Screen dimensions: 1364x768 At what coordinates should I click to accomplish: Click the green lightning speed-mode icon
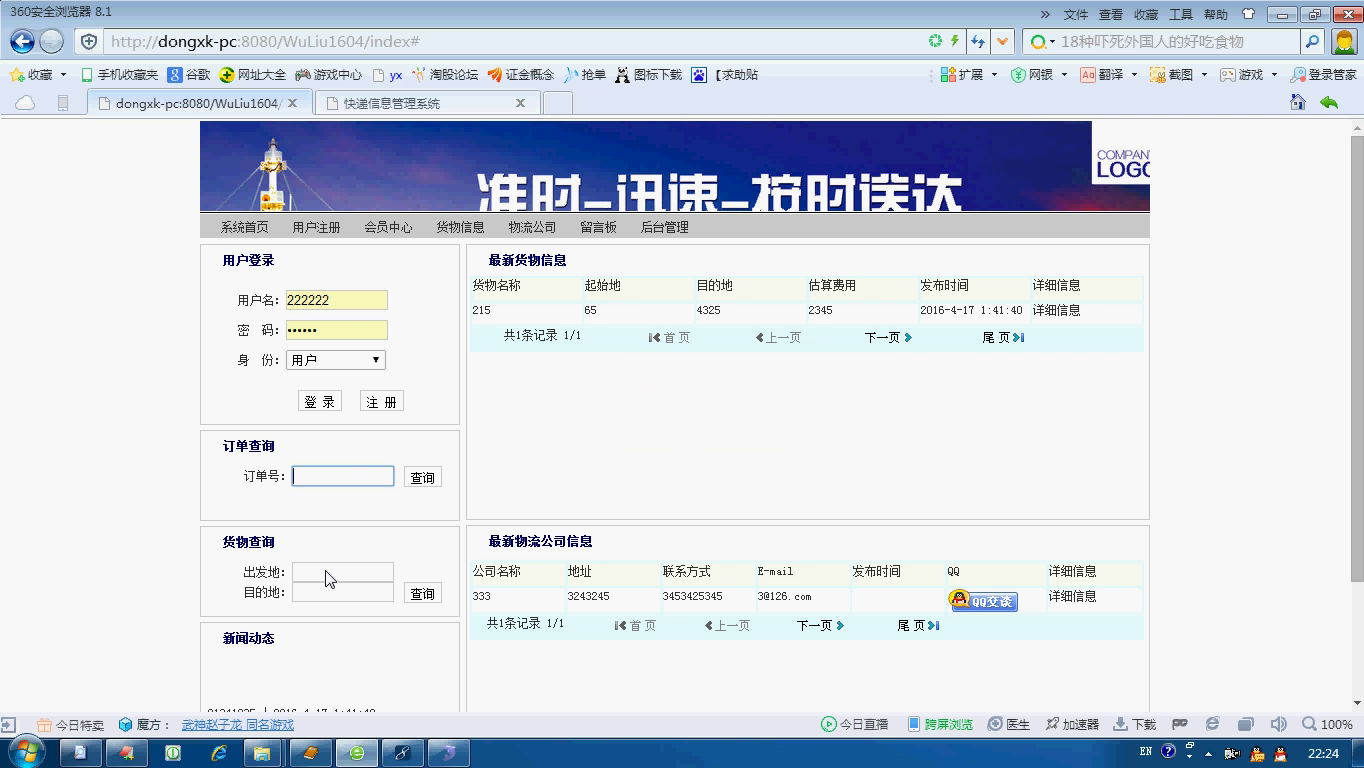(x=954, y=41)
